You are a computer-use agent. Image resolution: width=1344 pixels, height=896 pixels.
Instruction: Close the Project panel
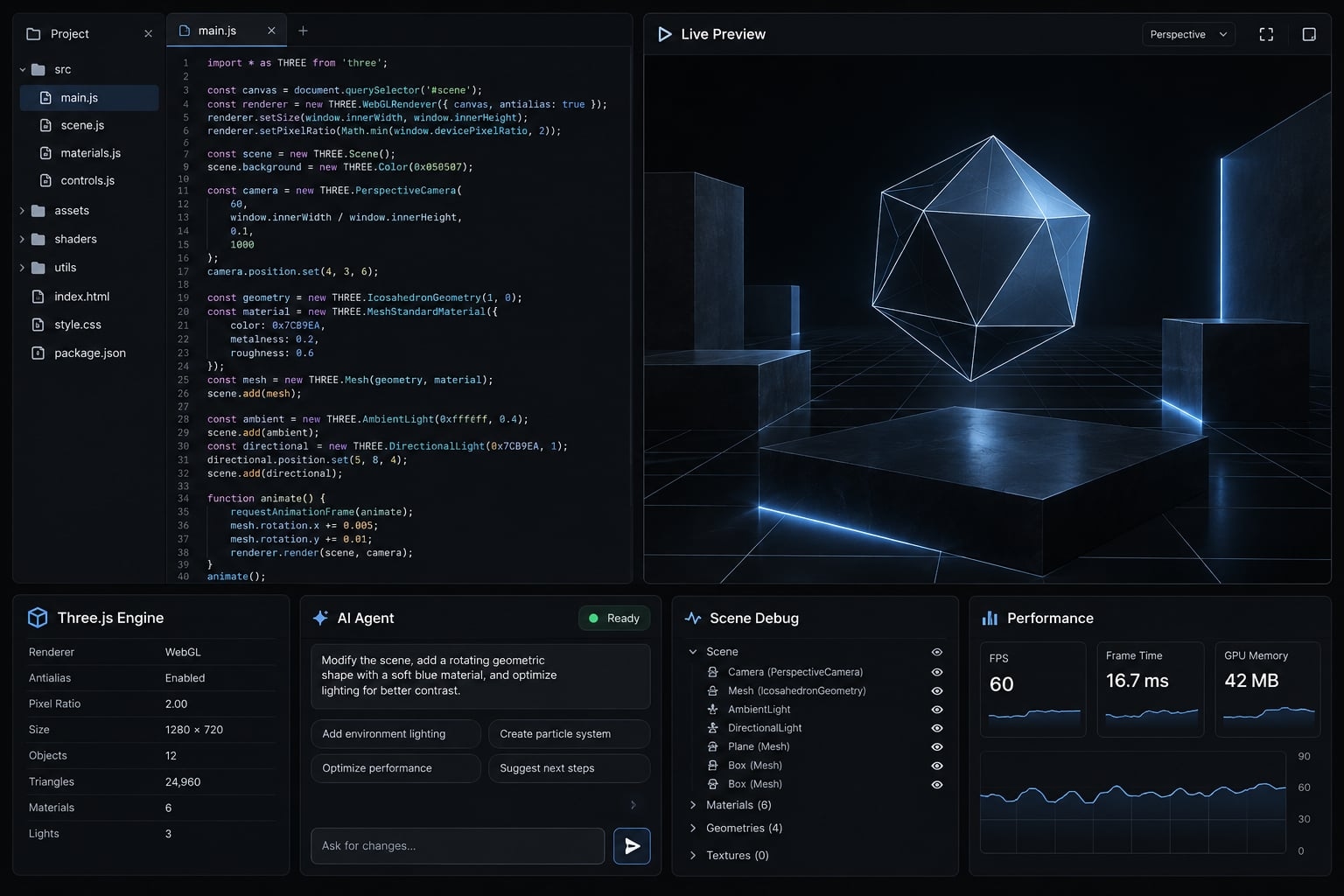click(148, 34)
